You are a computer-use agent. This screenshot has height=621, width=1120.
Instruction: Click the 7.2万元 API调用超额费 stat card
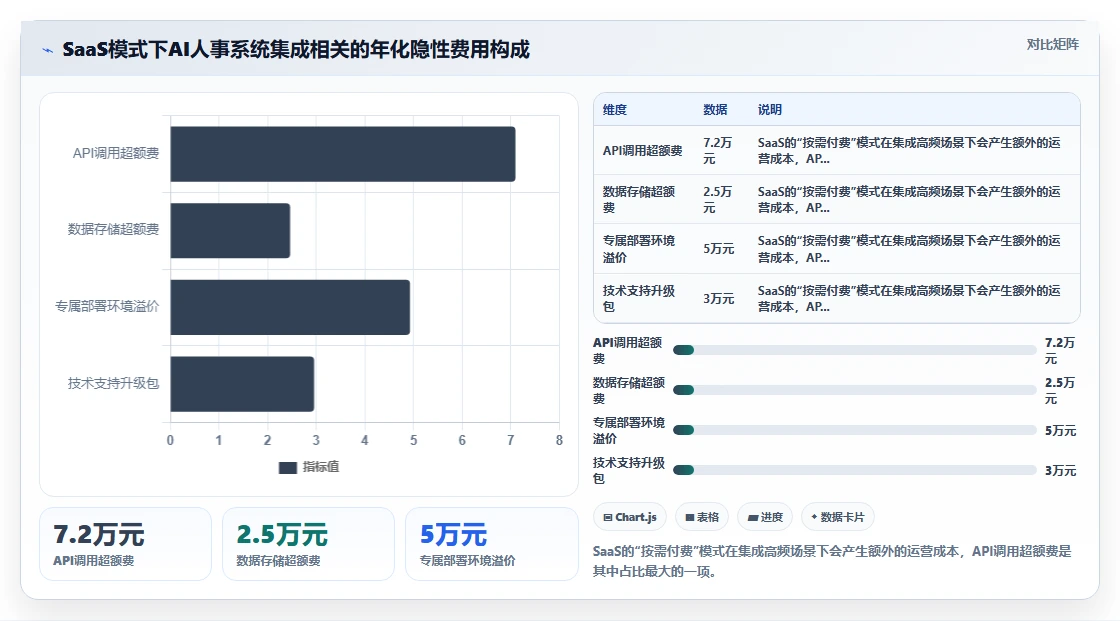pyautogui.click(x=125, y=544)
